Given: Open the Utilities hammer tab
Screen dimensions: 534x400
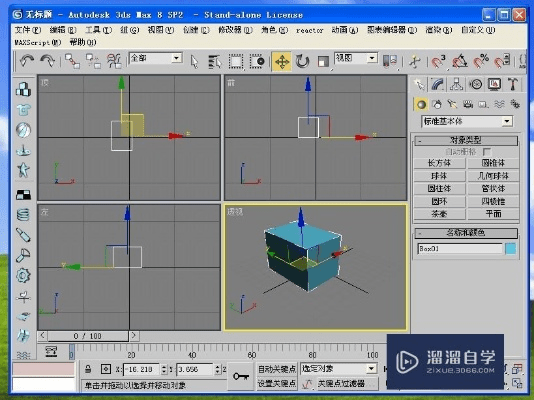Looking at the screenshot, I should [513, 84].
